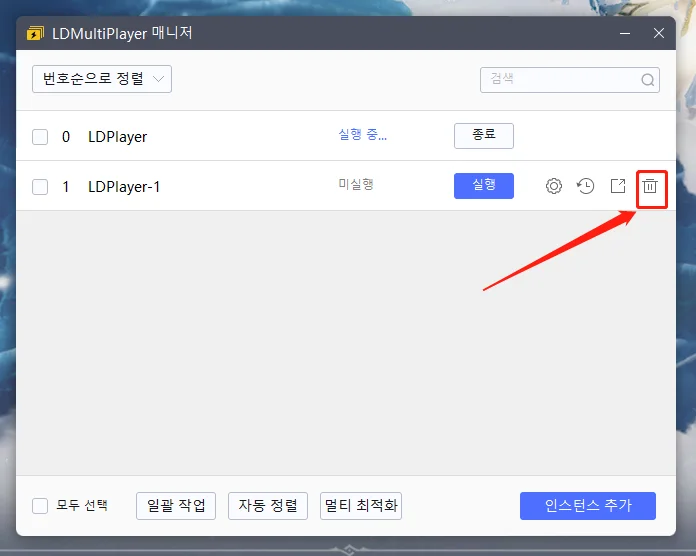Click the 종료 button for LDPlayer
This screenshot has width=696, height=556.
484,136
